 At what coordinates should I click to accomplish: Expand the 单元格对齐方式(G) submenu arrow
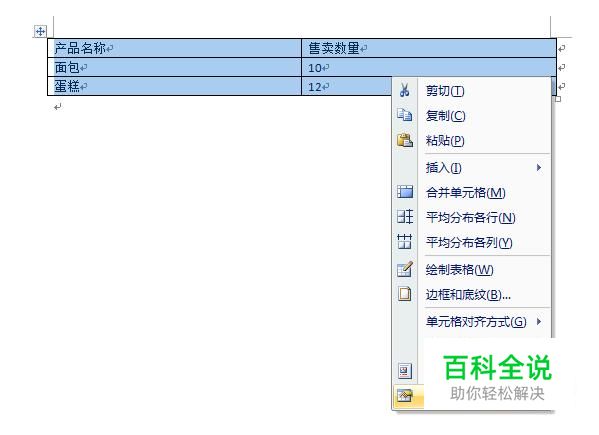(539, 321)
